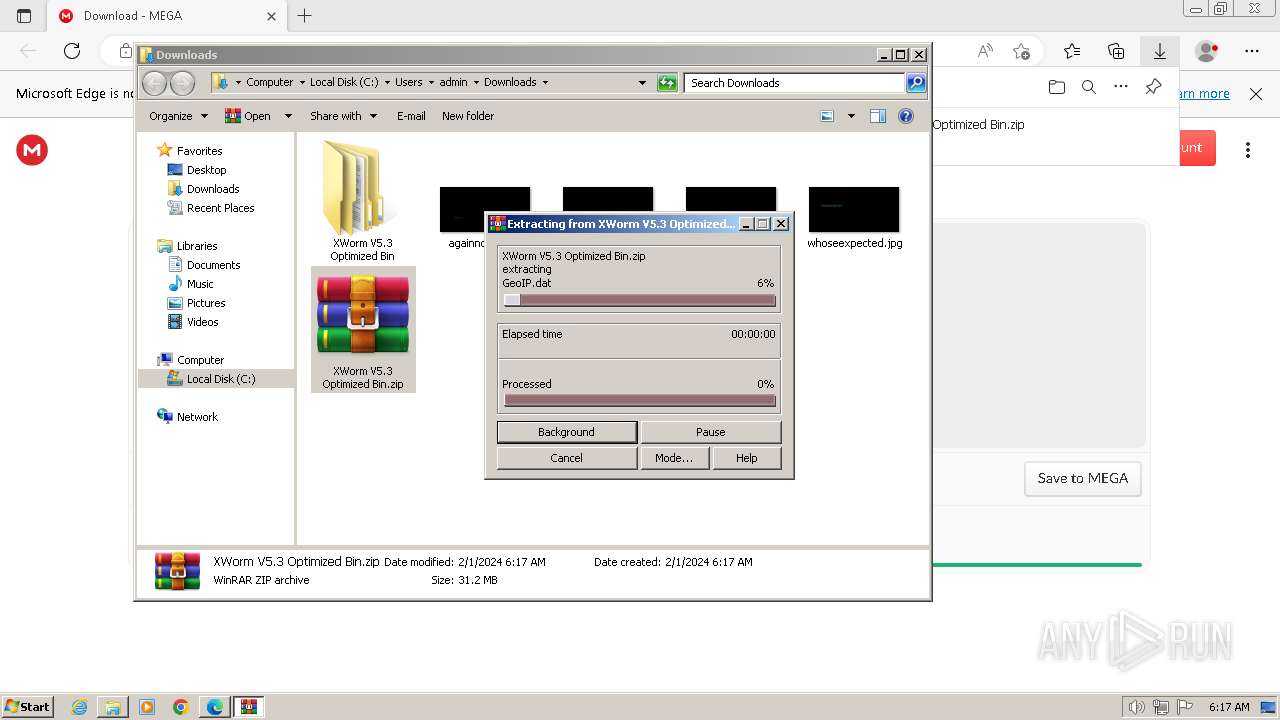Open Downloads in the navigation pane
Image resolution: width=1280 pixels, height=720 pixels.
pyautogui.click(x=213, y=189)
